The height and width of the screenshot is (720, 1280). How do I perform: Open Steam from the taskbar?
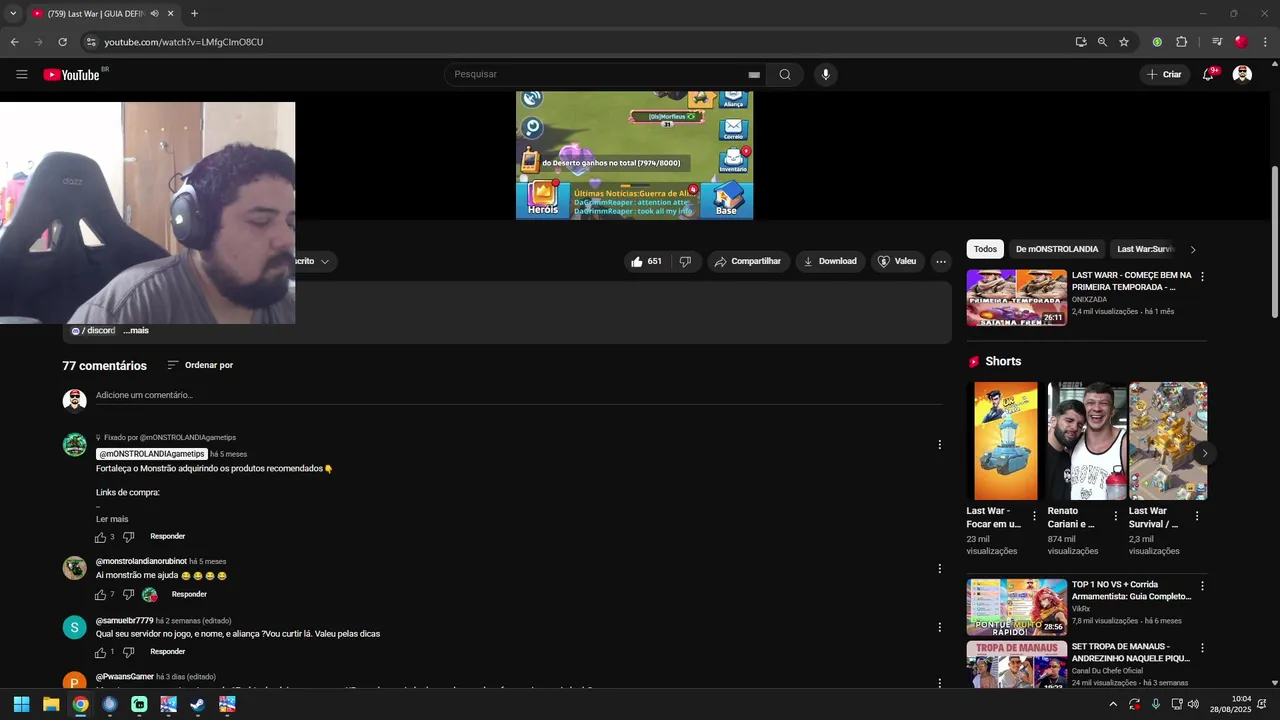tap(198, 704)
